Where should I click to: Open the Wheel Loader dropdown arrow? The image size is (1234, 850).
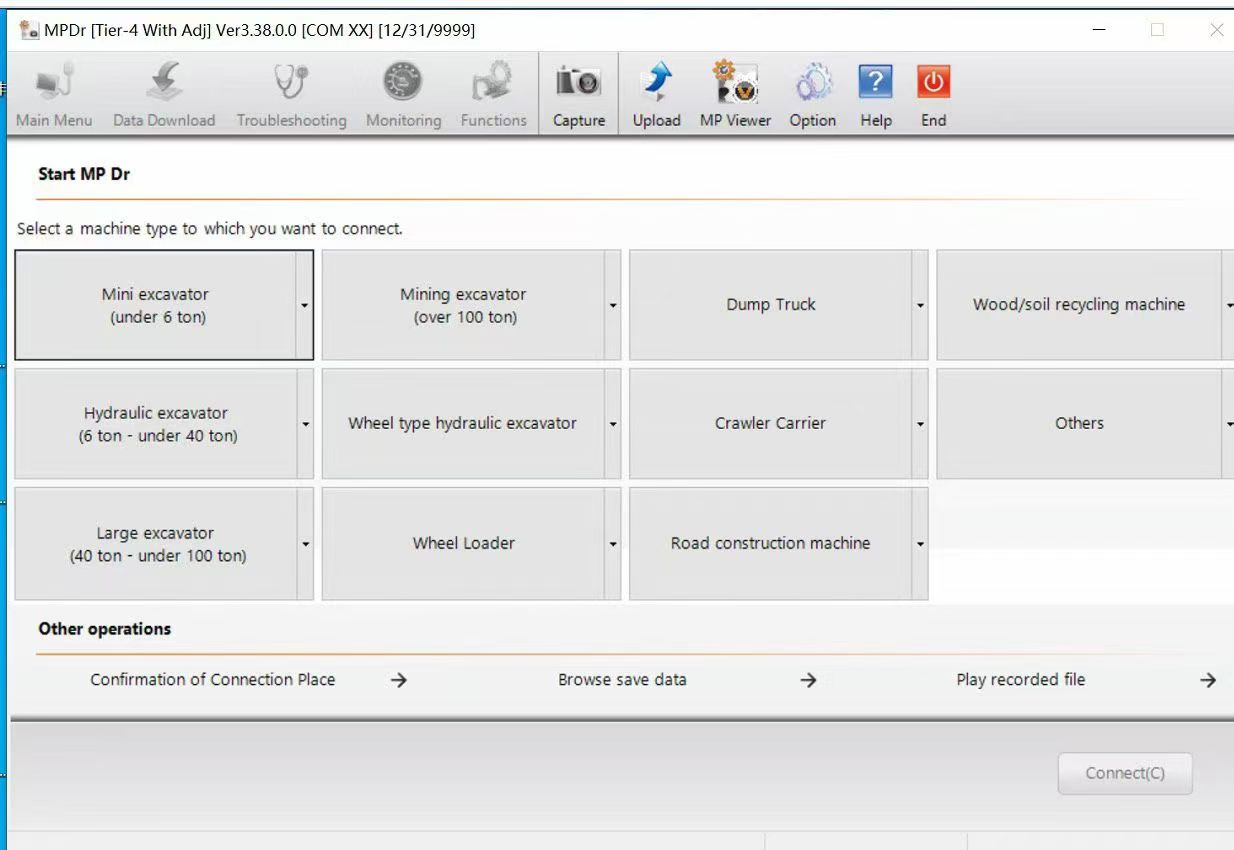(612, 544)
